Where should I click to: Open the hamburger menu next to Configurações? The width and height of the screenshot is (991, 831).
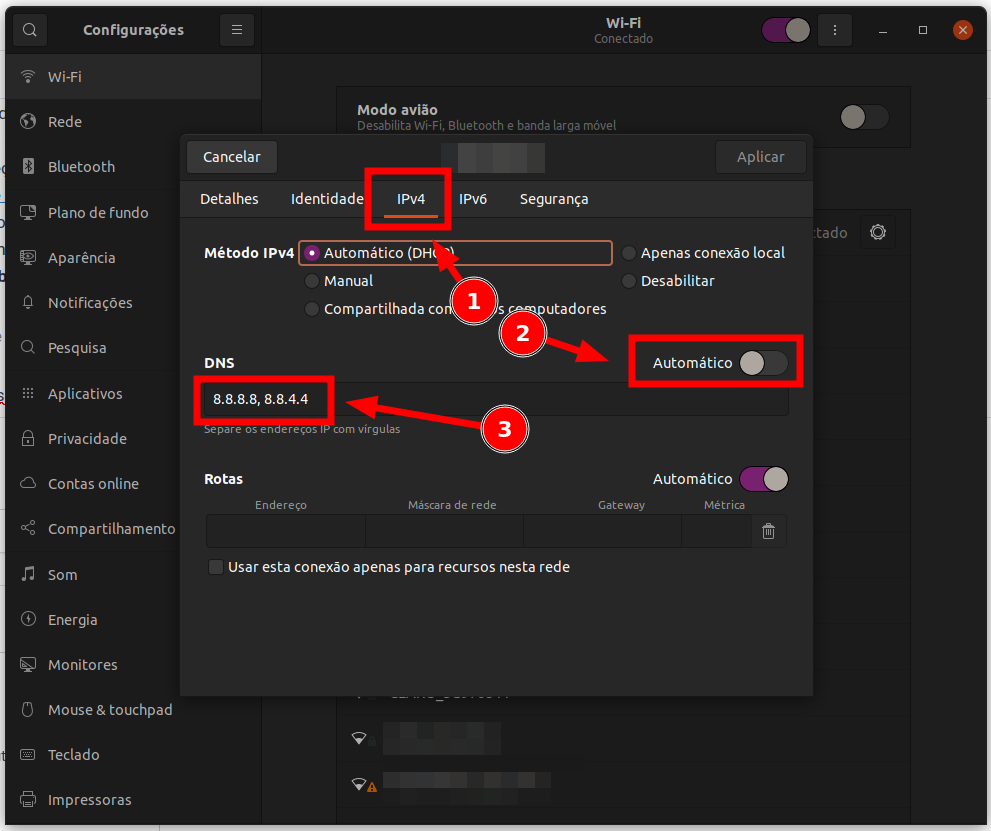[x=237, y=30]
